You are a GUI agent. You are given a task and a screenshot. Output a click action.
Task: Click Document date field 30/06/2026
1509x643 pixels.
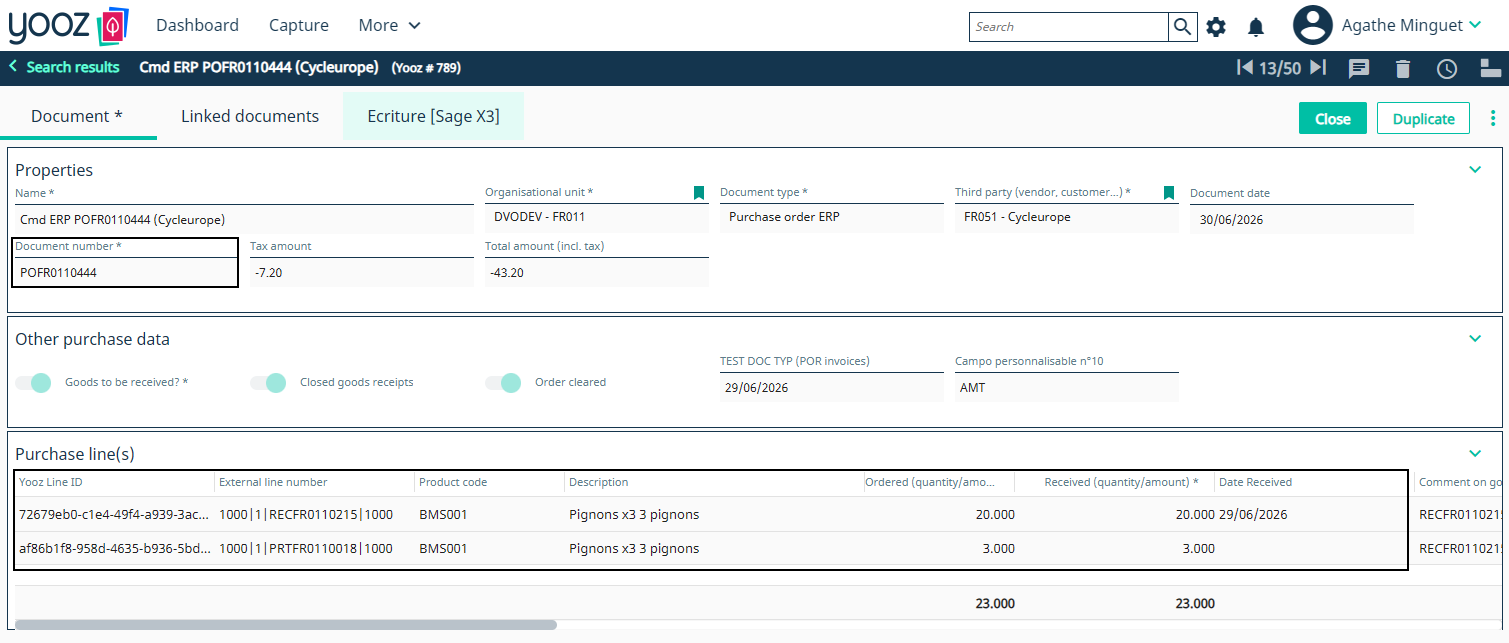(x=1302, y=219)
